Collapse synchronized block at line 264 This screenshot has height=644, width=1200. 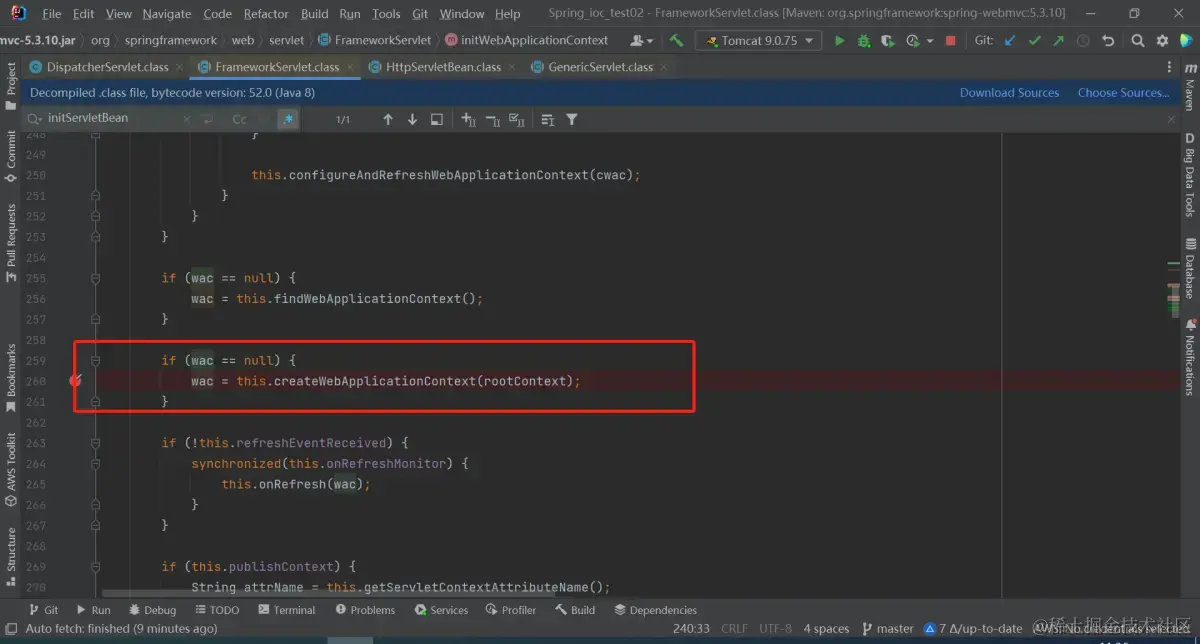coord(95,463)
